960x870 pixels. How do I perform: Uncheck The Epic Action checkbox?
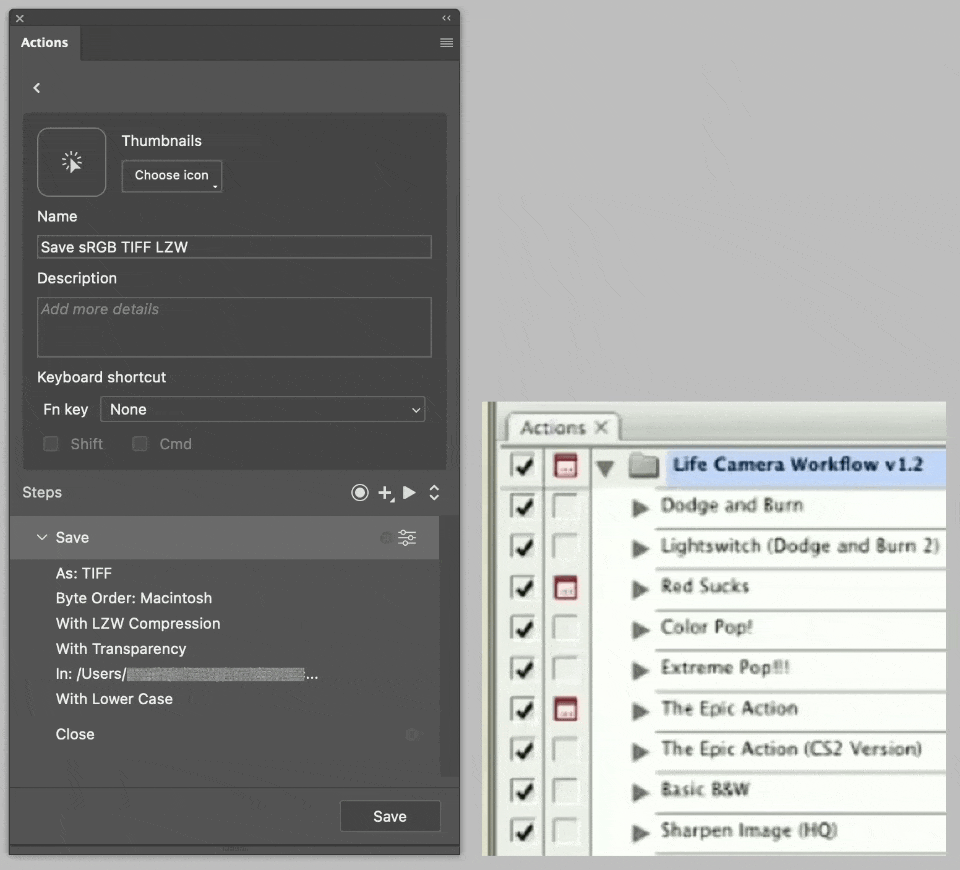pos(522,710)
